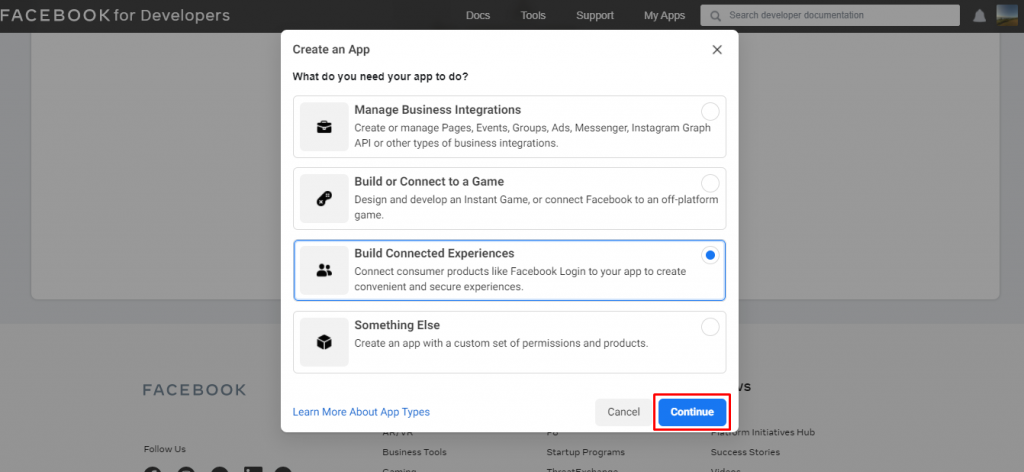Click the Create an App dialog title
Viewport: 1024px width, 472px height.
click(x=331, y=50)
